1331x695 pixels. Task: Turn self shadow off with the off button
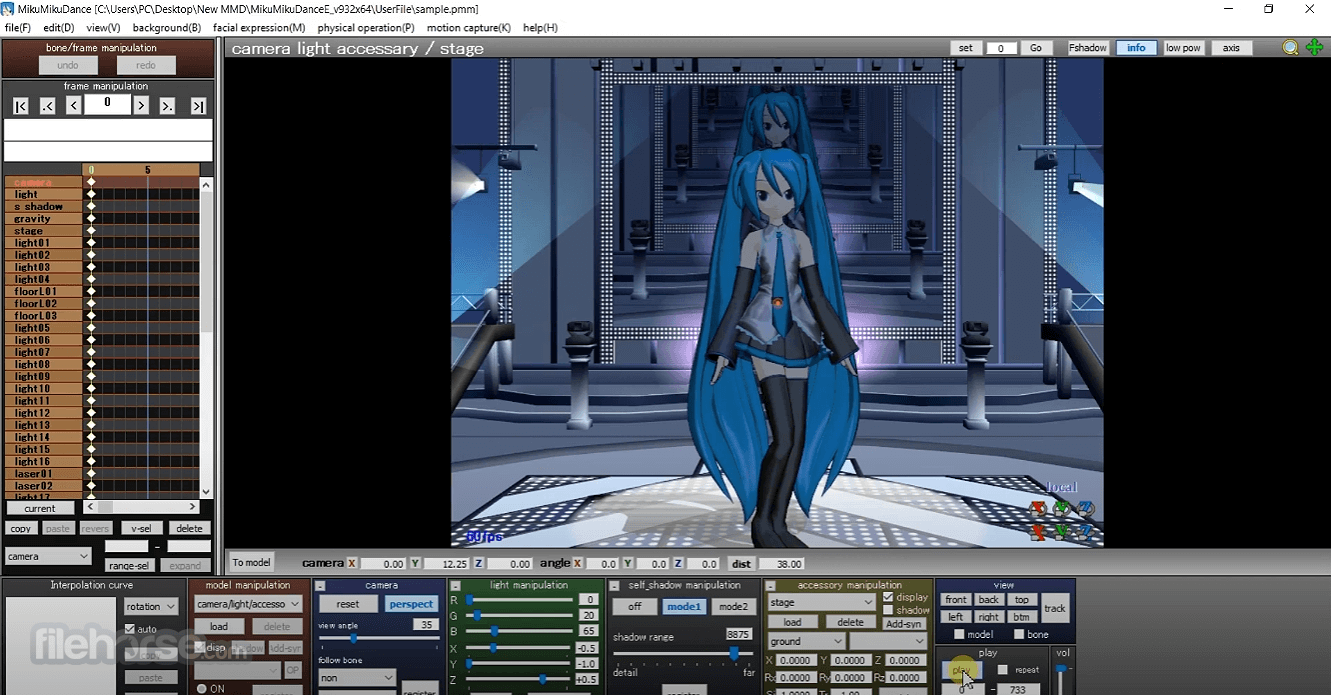pyautogui.click(x=634, y=607)
